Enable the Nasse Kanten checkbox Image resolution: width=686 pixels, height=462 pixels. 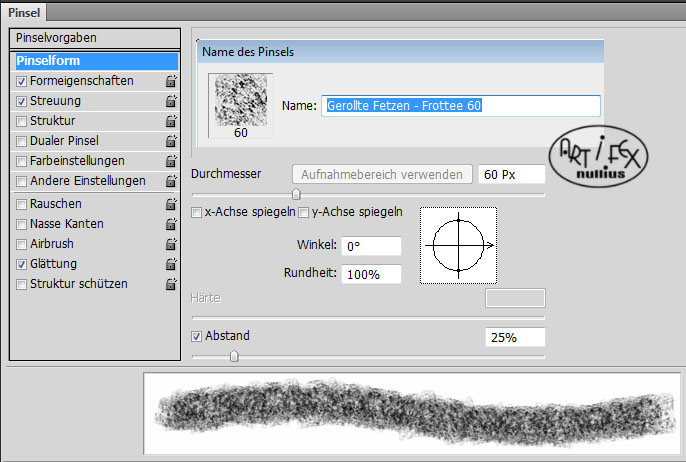[21, 224]
